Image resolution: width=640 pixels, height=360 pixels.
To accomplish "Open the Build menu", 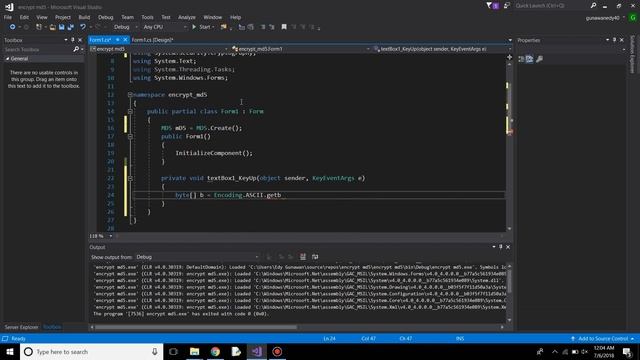I will click(84, 17).
